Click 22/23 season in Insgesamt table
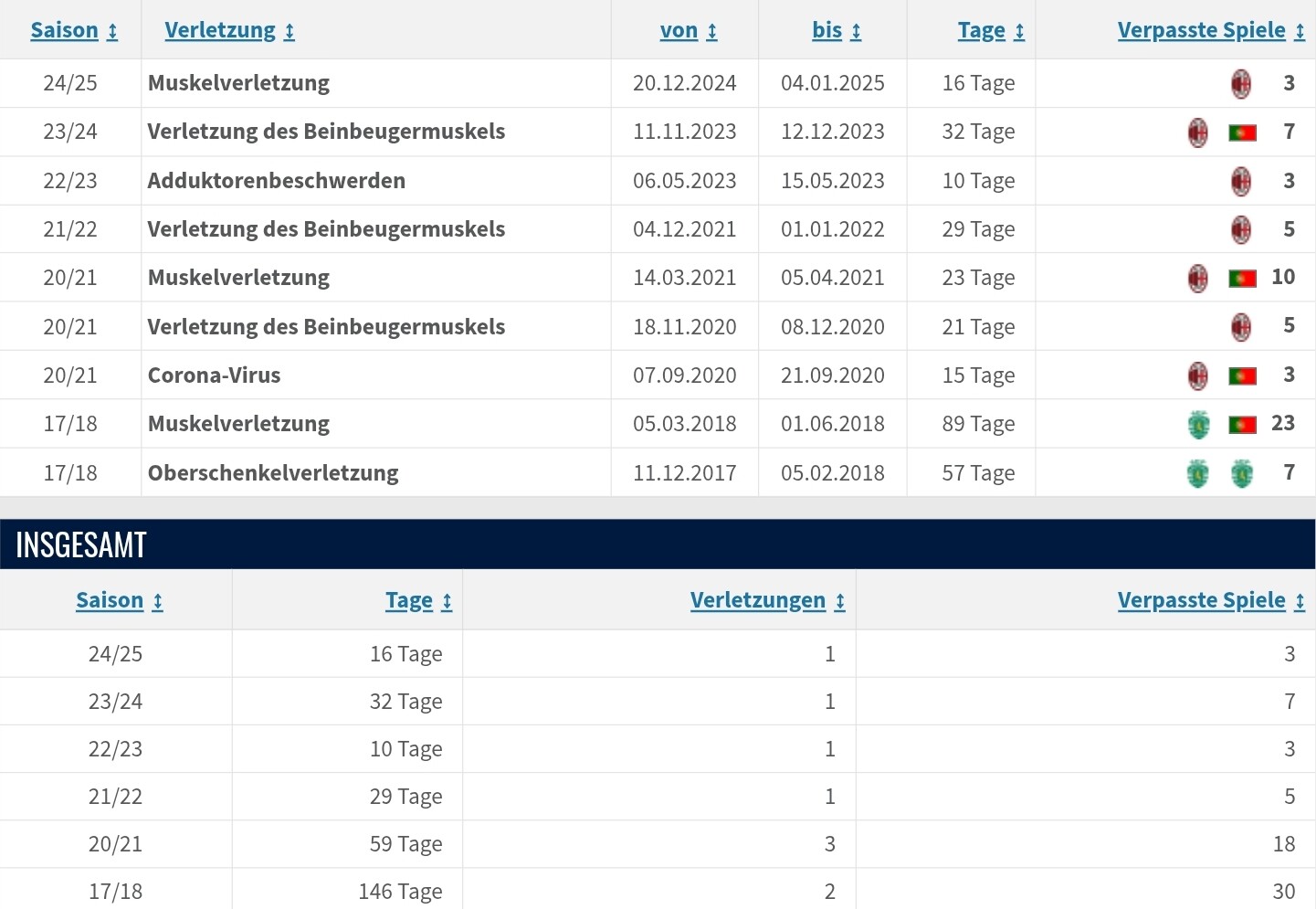1316x909 pixels. click(115, 749)
